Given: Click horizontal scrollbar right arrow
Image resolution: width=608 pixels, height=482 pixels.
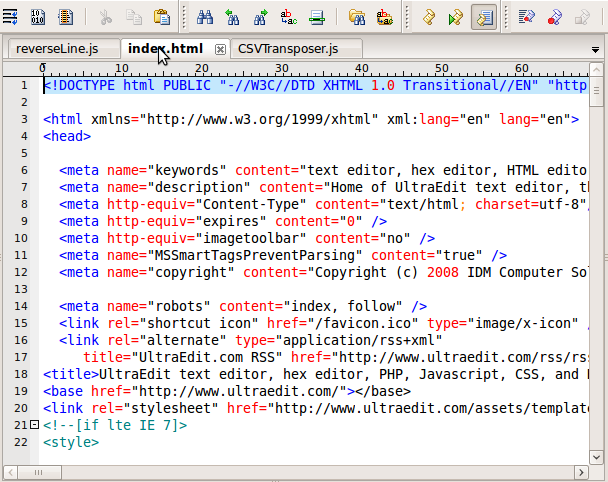Looking at the screenshot, I should pyautogui.click(x=581, y=472).
